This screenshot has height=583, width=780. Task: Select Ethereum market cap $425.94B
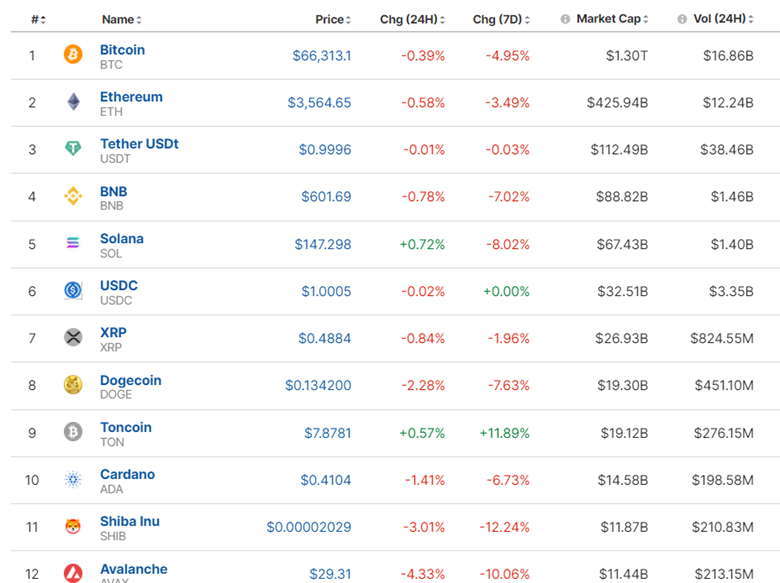[617, 102]
